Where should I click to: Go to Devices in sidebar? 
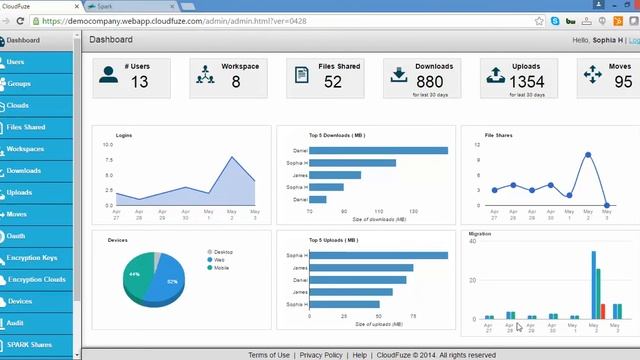[x=36, y=302]
